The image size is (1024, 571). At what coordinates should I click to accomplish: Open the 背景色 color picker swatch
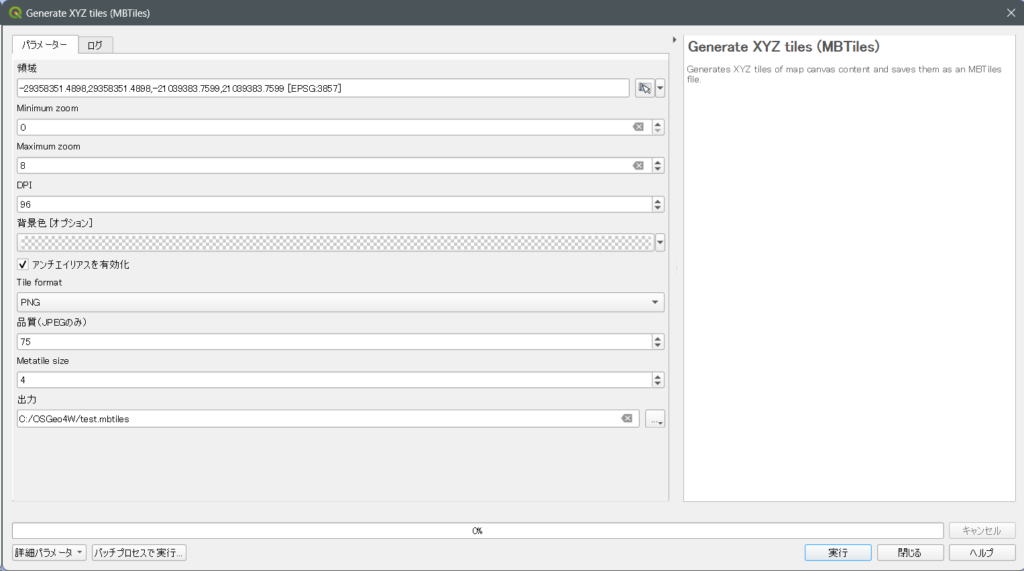coord(335,242)
